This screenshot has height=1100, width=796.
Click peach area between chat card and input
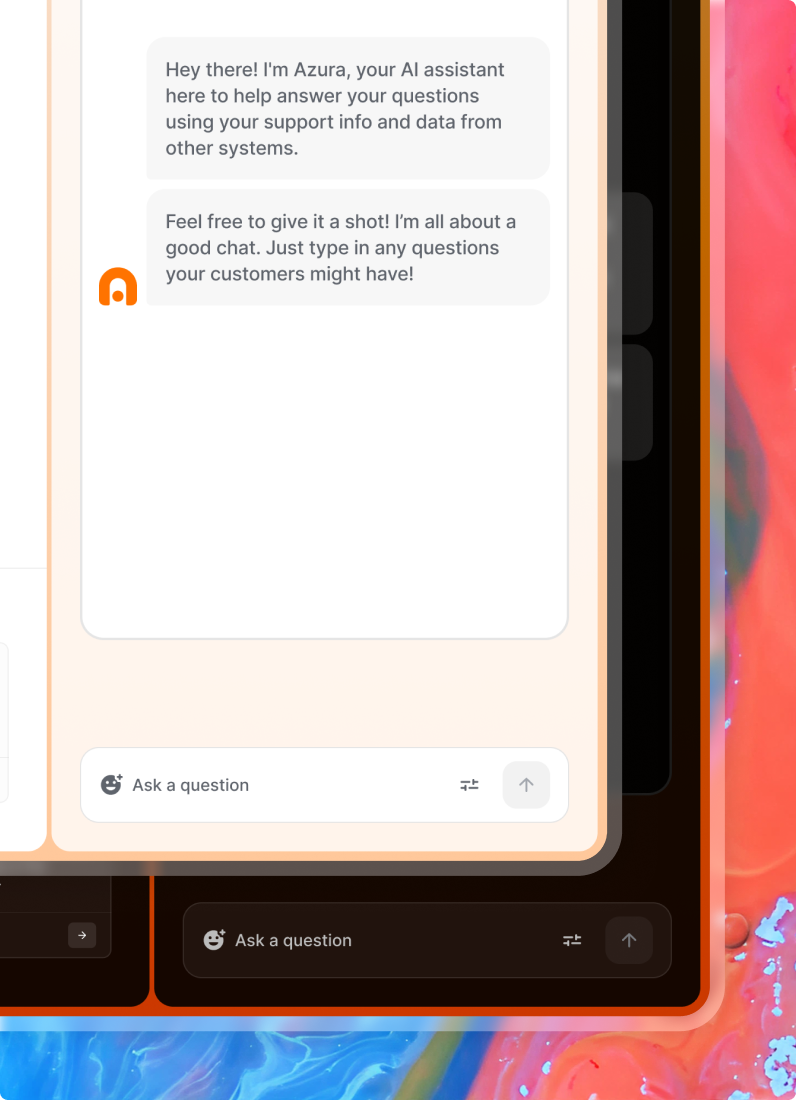pyautogui.click(x=324, y=693)
